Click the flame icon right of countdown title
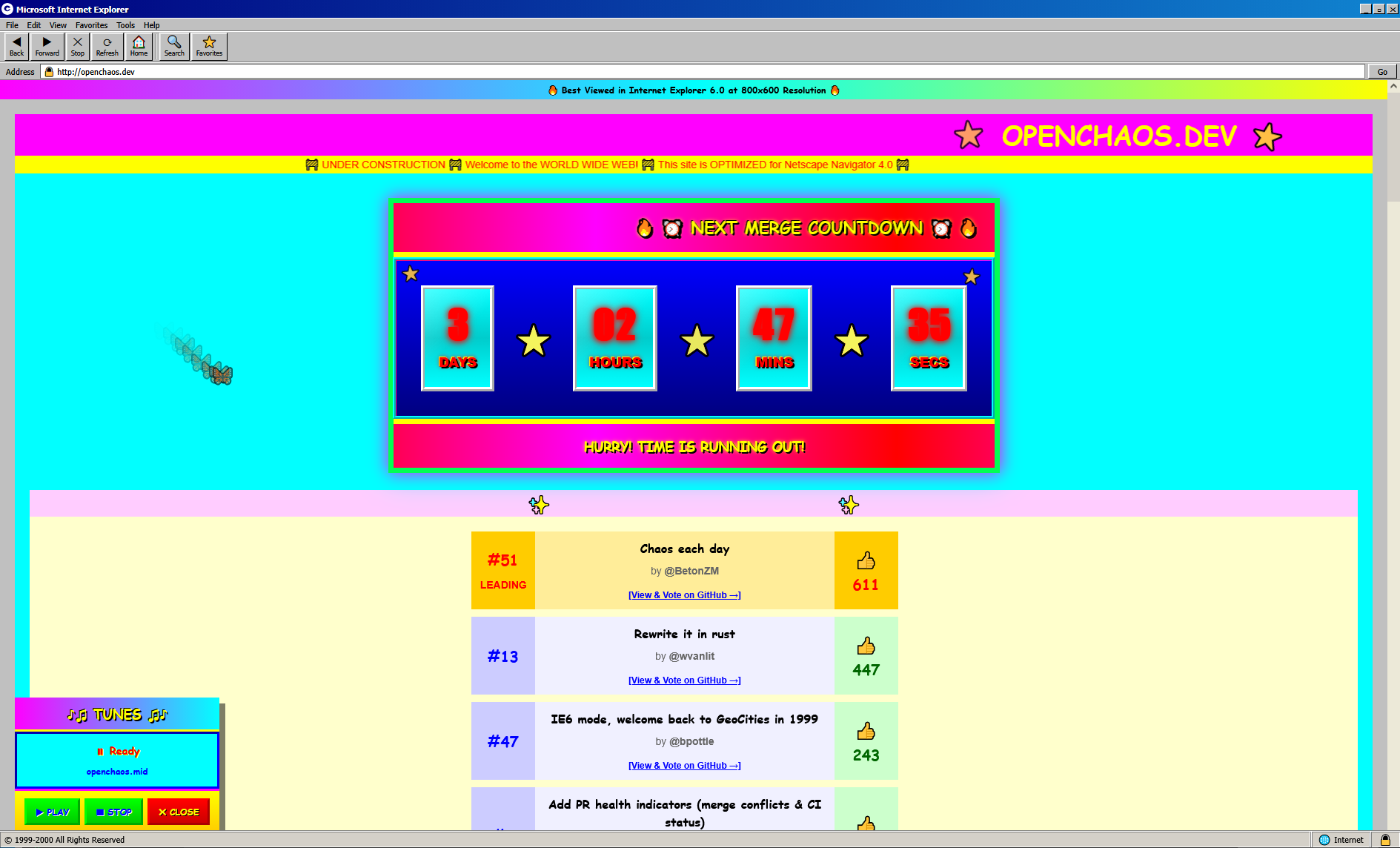The image size is (1400, 848). pyautogui.click(x=968, y=228)
